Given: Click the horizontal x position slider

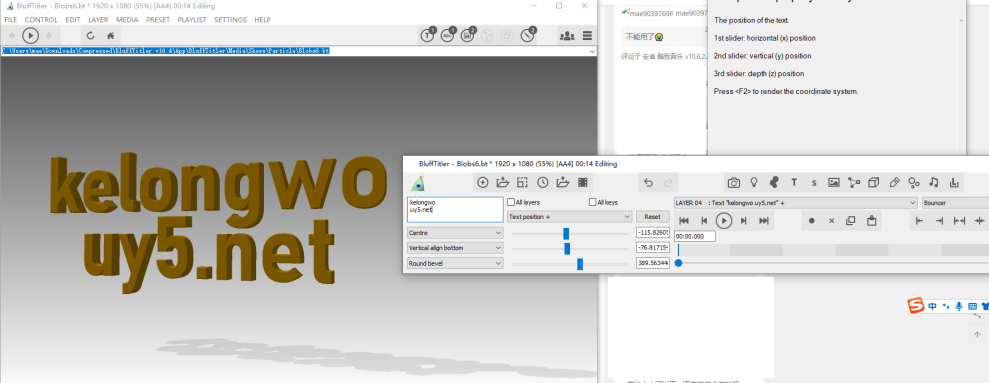Looking at the screenshot, I should [x=570, y=233].
